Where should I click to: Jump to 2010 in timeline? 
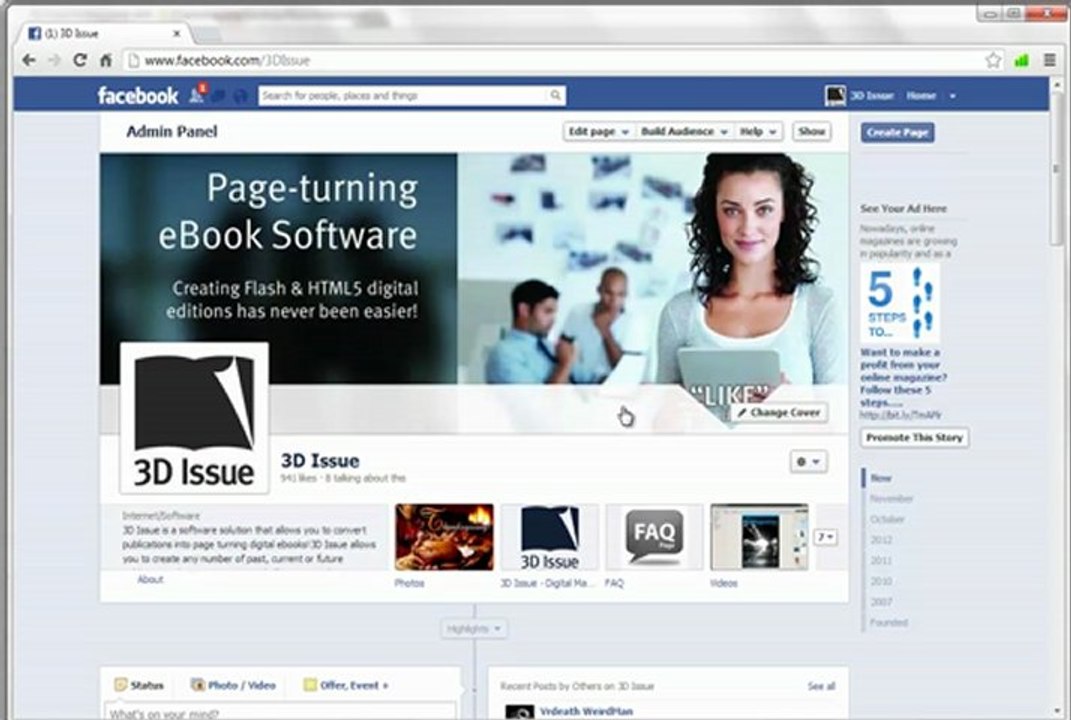[x=881, y=581]
